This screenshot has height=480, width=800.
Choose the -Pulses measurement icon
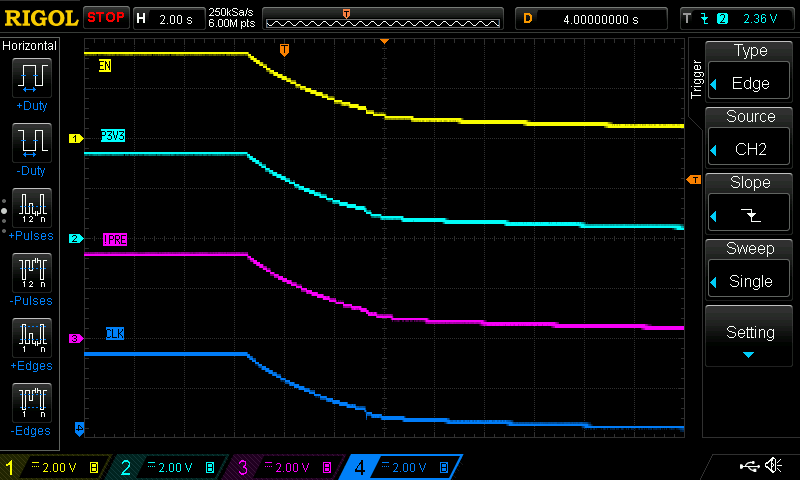click(31, 272)
